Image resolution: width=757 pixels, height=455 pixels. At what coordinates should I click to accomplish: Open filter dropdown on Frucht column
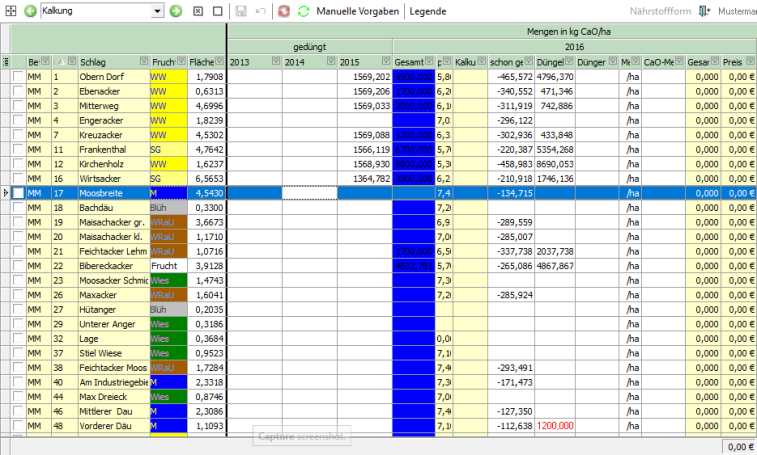click(182, 61)
